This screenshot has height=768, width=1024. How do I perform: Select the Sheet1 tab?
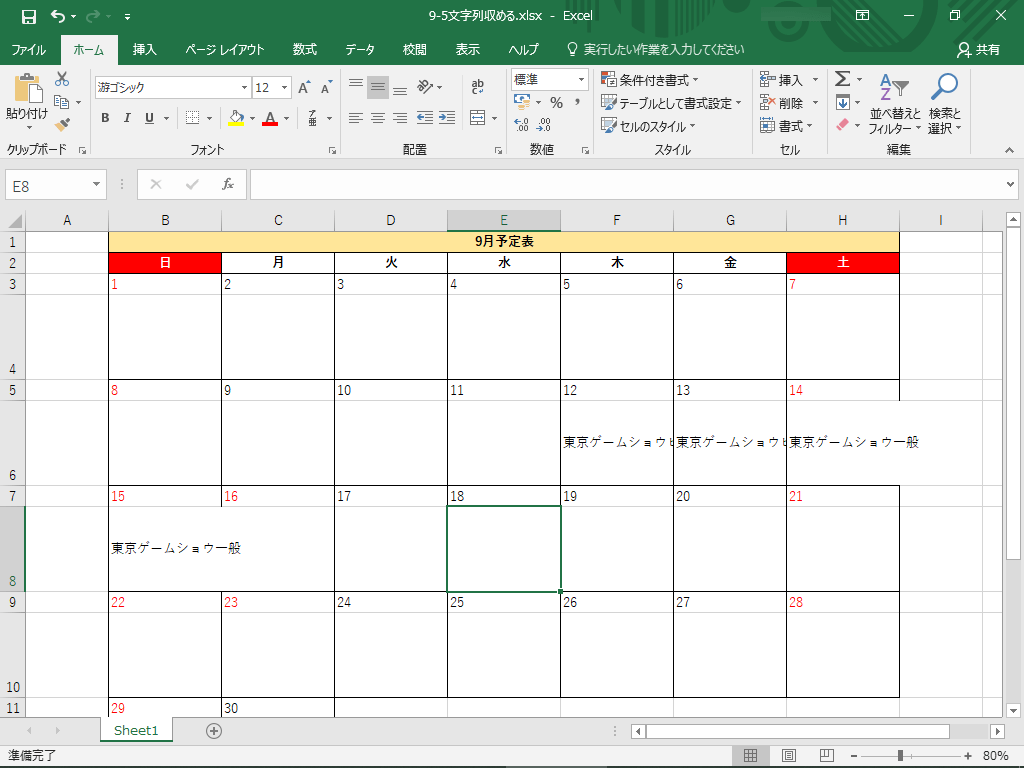coord(136,730)
